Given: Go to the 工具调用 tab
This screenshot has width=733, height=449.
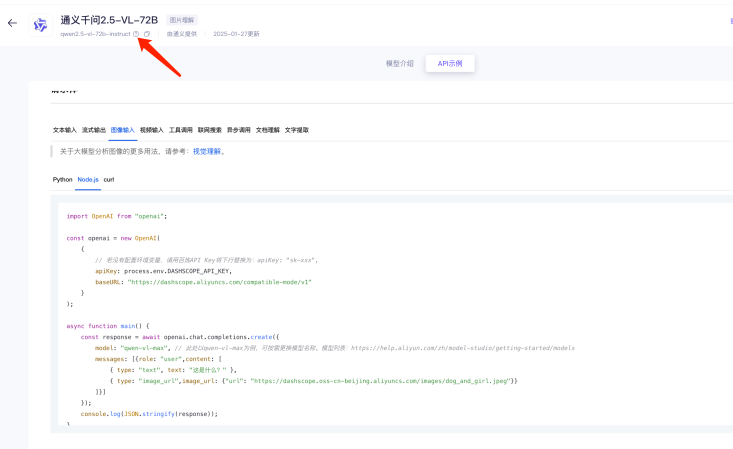Looking at the screenshot, I should [x=181, y=130].
